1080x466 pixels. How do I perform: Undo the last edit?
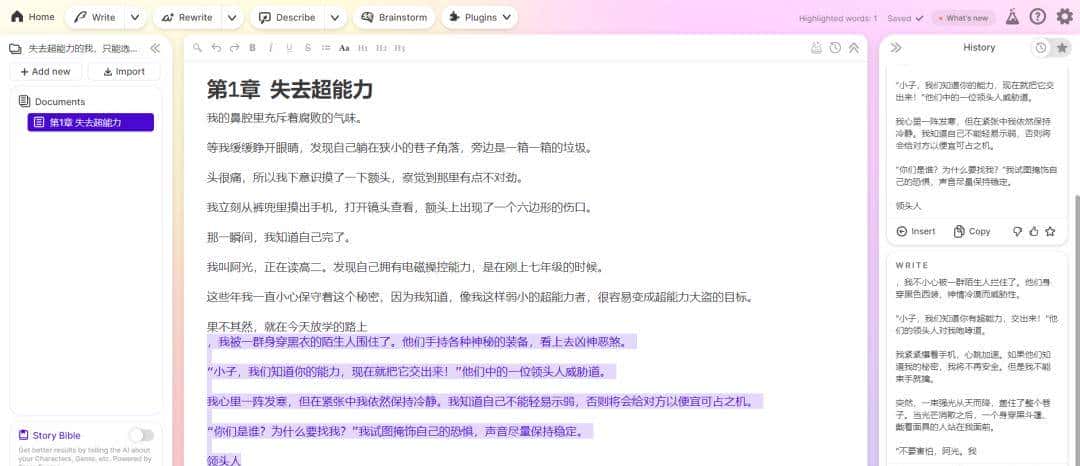(x=216, y=47)
